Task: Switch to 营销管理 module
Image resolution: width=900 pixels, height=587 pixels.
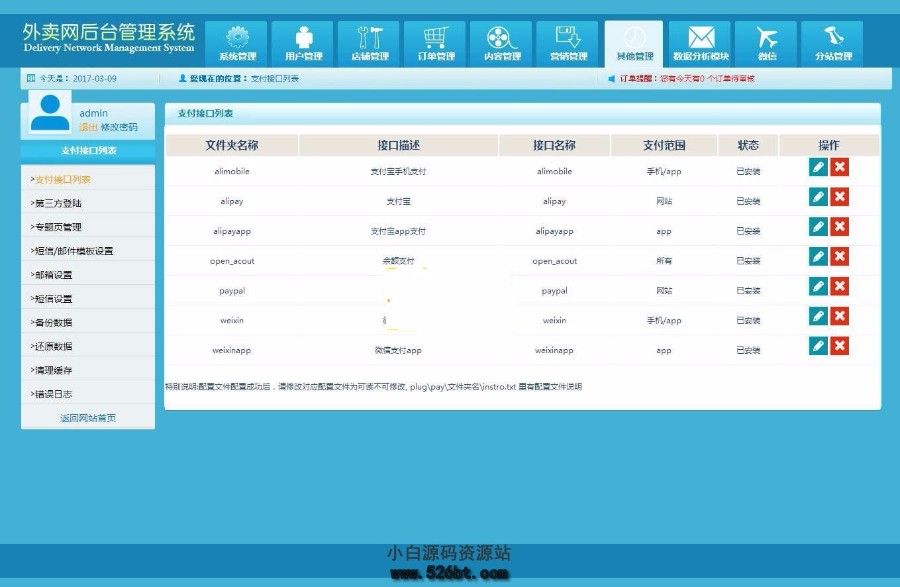Action: (x=567, y=42)
